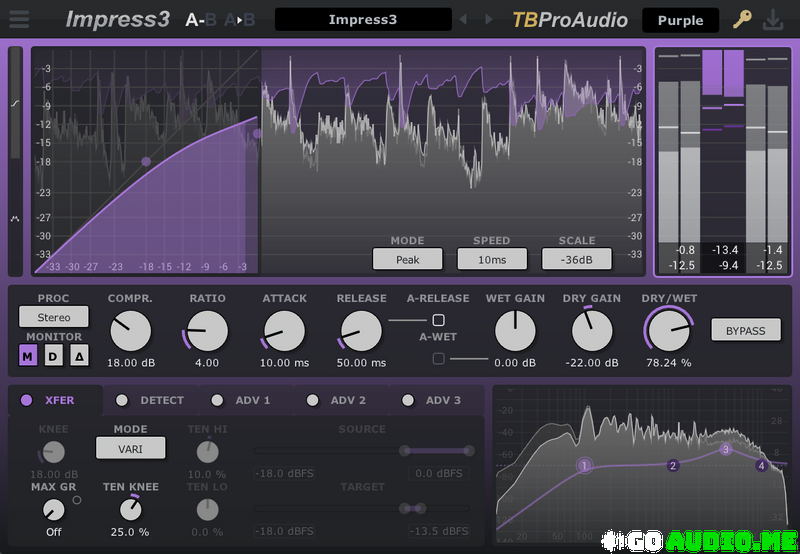
Task: Click the MAX GR knob
Action: tap(54, 510)
